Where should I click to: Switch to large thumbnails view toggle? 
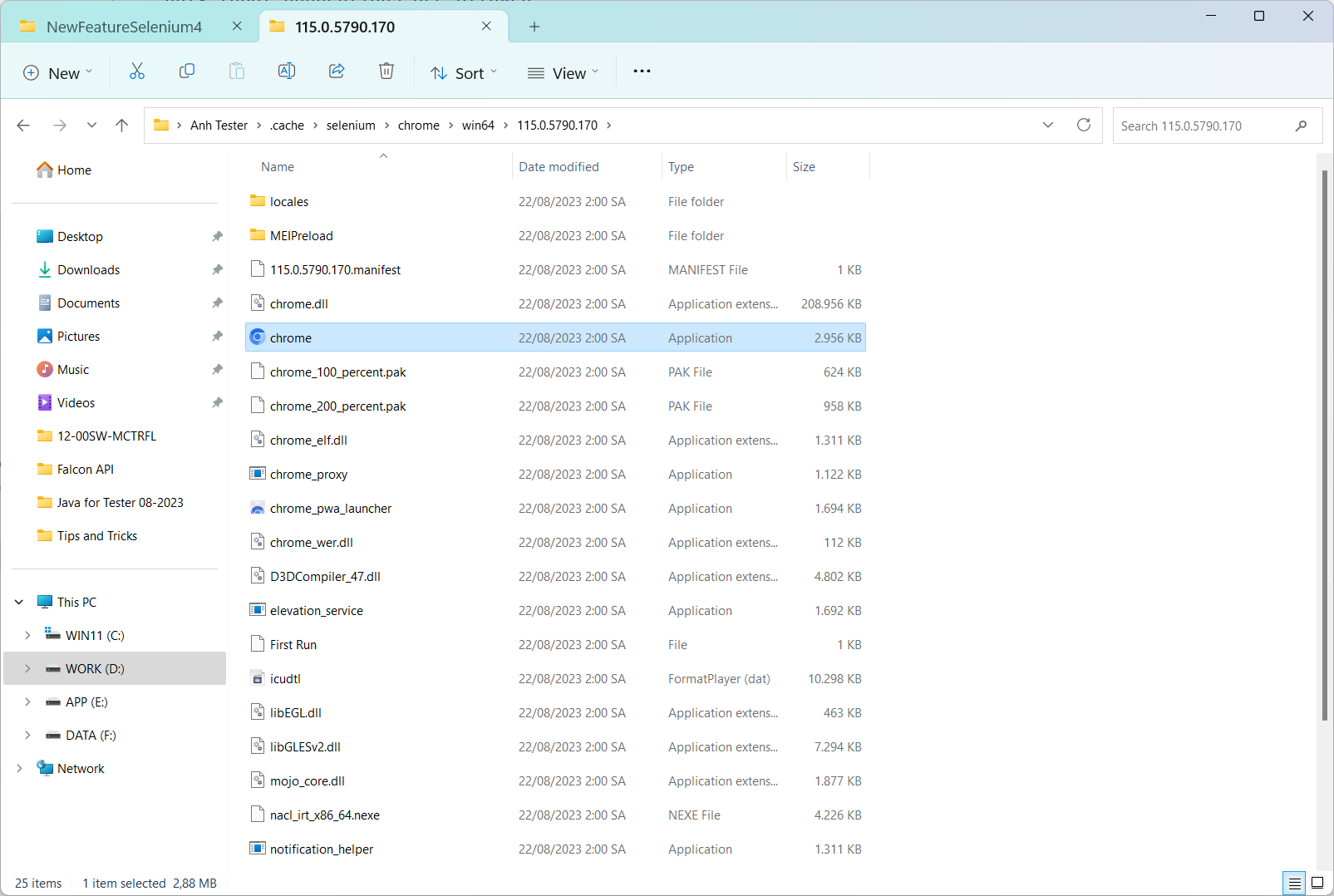click(1317, 883)
